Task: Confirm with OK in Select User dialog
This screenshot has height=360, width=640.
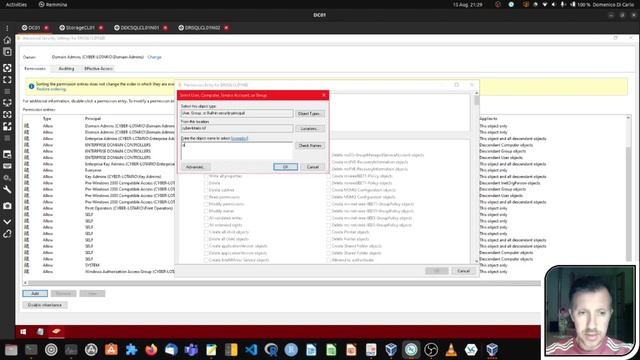Action: point(285,167)
